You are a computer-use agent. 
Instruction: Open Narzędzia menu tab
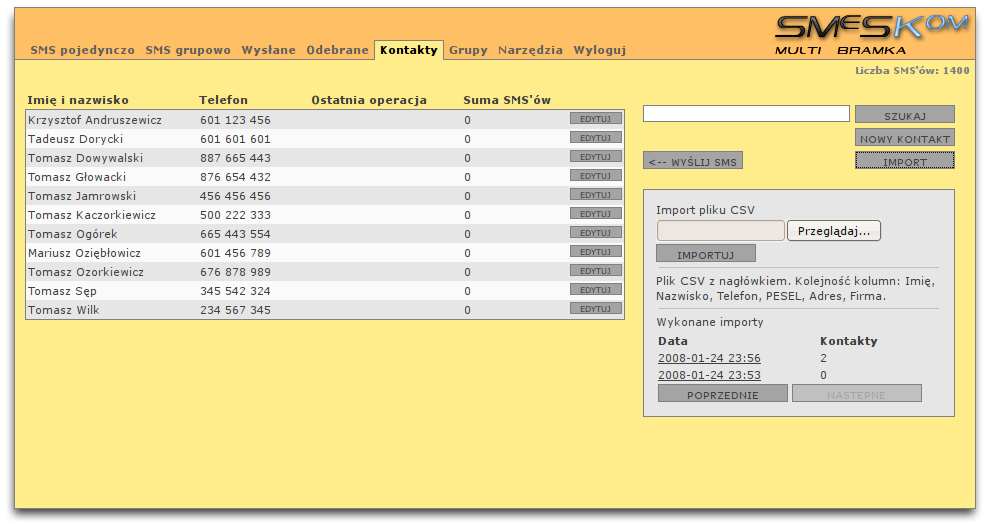[x=531, y=50]
